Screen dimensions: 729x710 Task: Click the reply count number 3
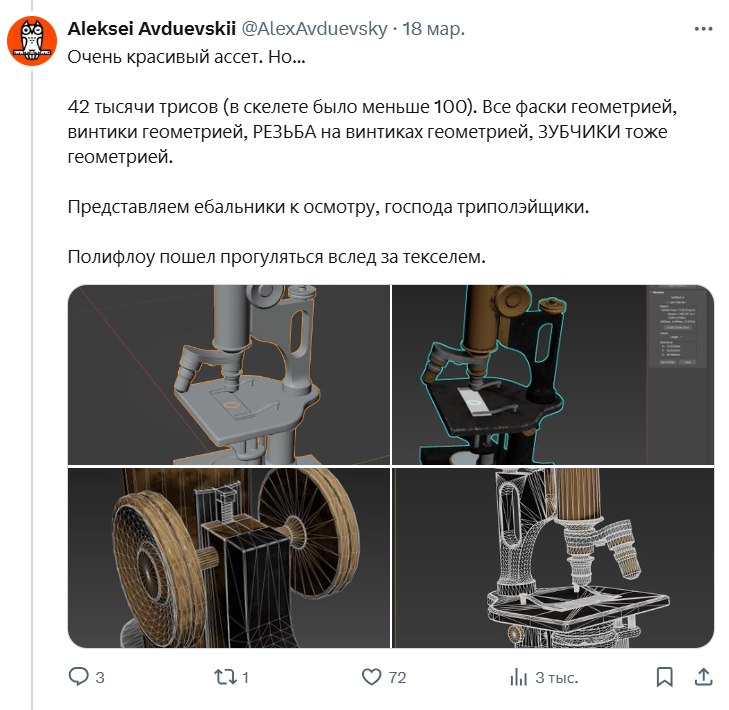100,678
